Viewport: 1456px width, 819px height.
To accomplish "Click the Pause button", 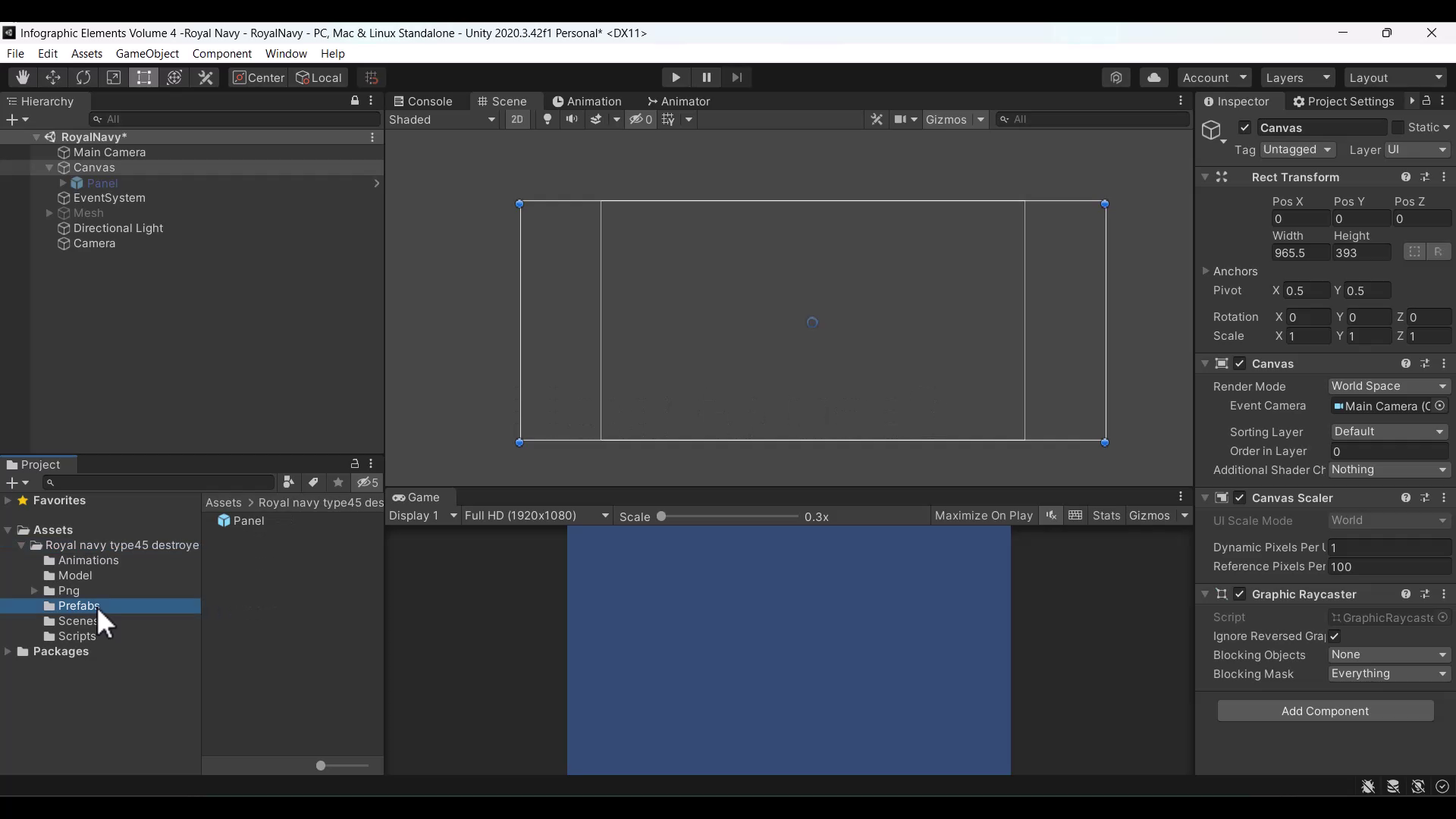I will pyautogui.click(x=706, y=77).
